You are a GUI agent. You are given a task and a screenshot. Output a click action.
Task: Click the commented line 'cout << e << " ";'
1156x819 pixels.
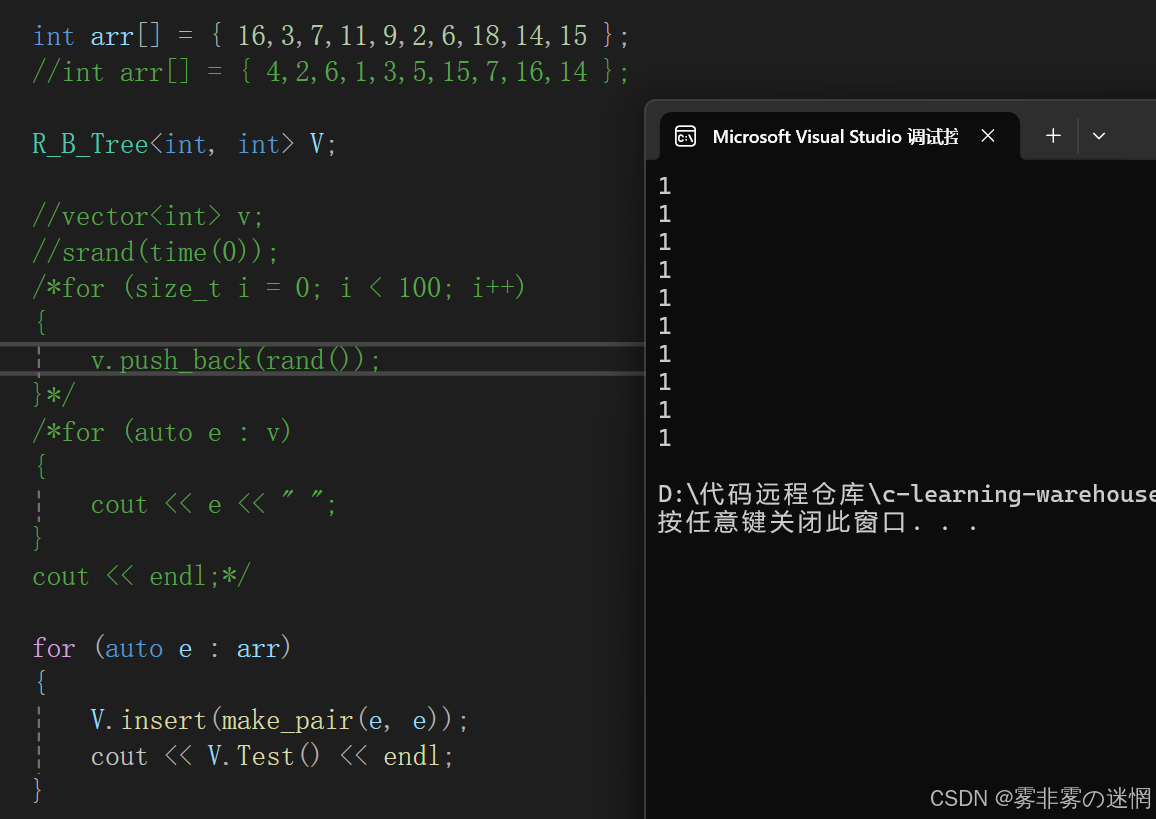[x=214, y=504]
